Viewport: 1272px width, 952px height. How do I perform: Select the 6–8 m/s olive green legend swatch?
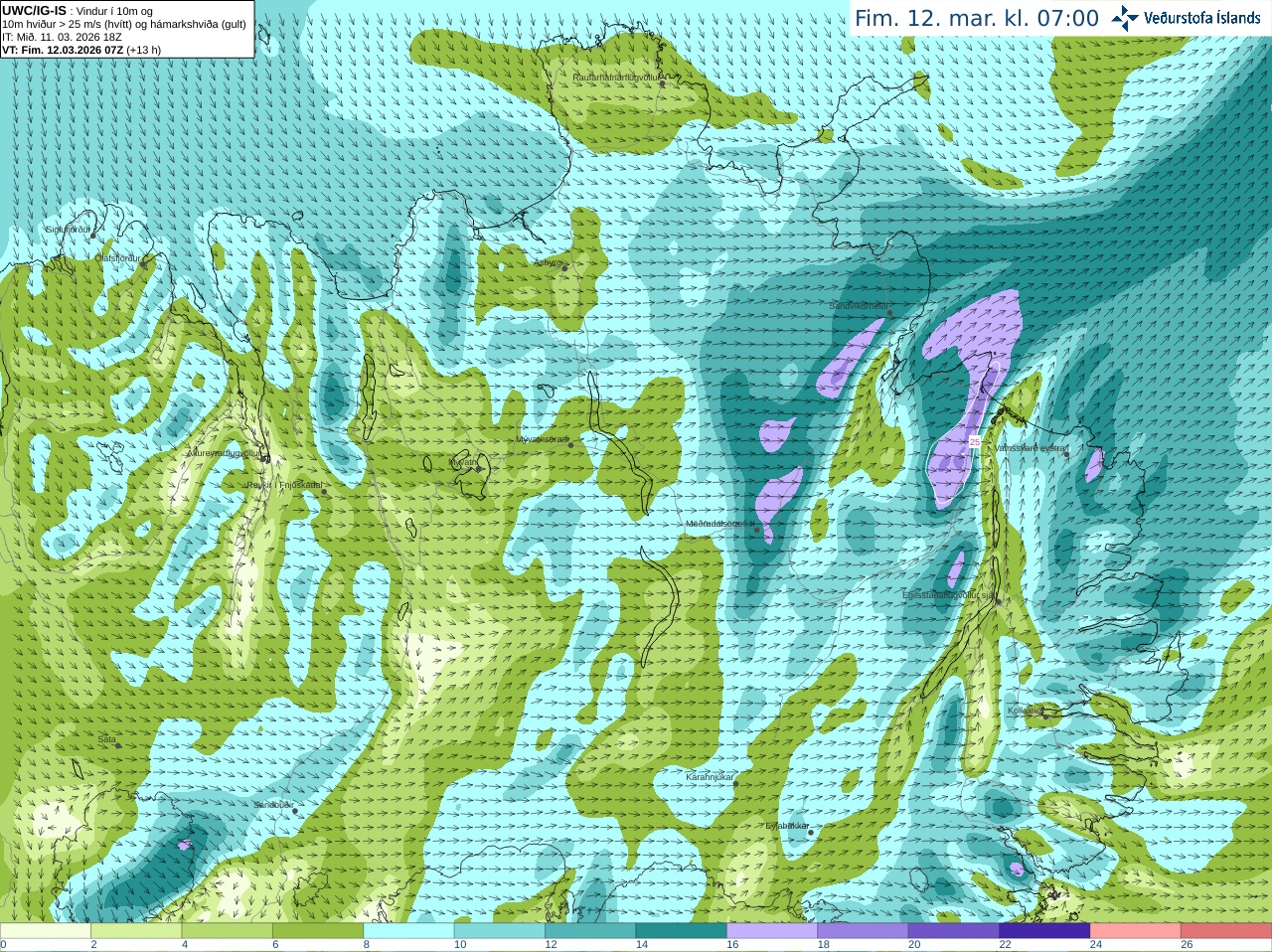(x=318, y=931)
